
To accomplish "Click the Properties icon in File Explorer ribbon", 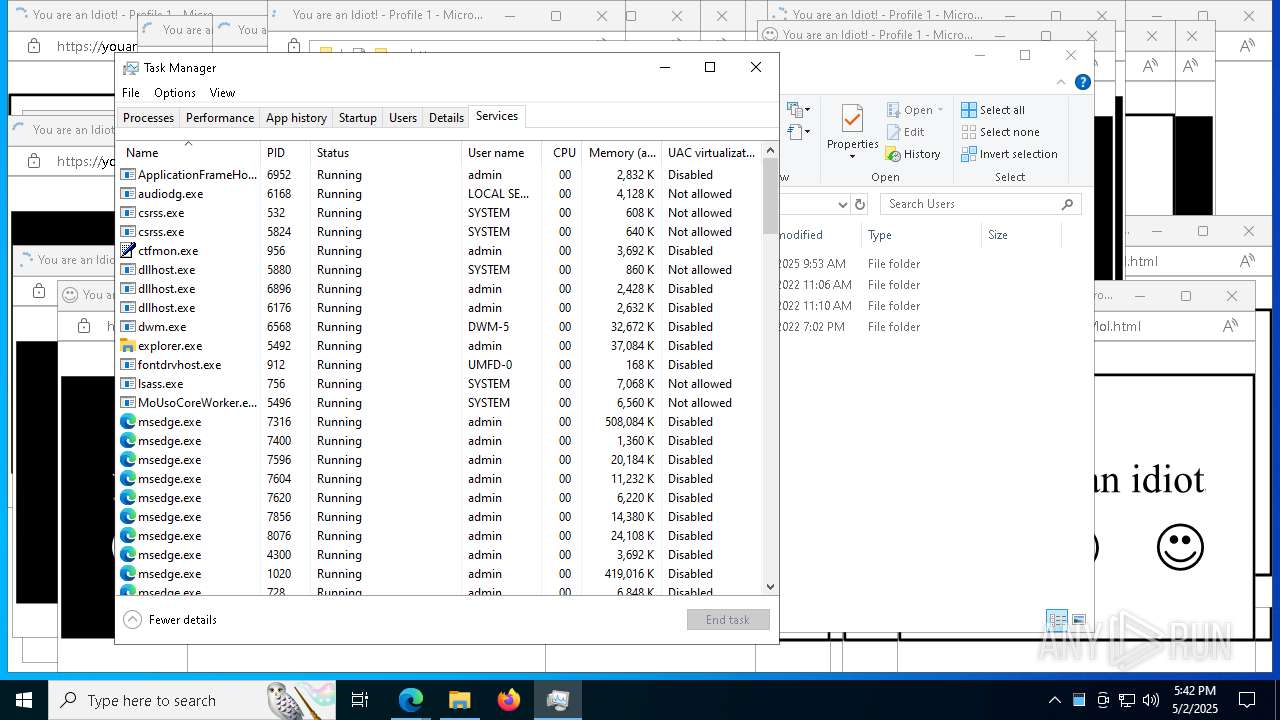I will (x=852, y=120).
